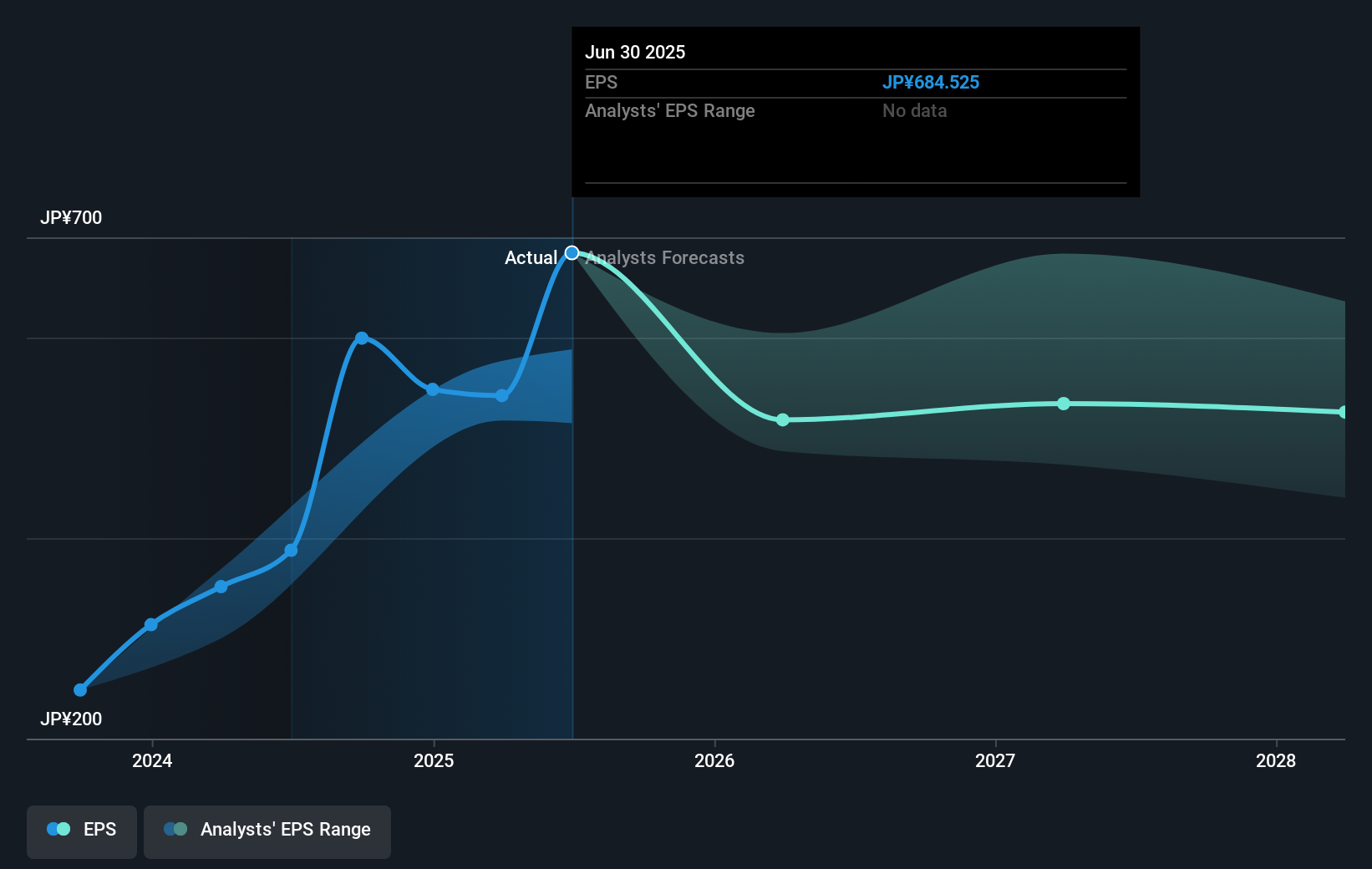Select the EPS peak point in late 2024
Screen dimensions: 1372x869
coord(362,338)
